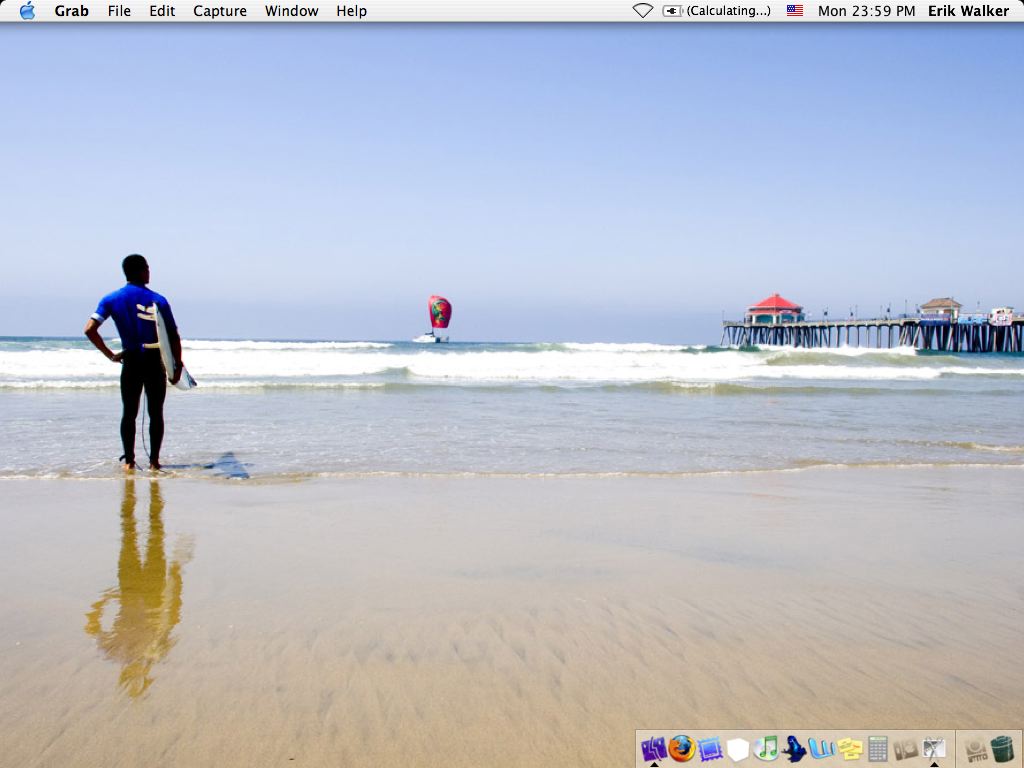Open the Grab application menu

(x=71, y=10)
